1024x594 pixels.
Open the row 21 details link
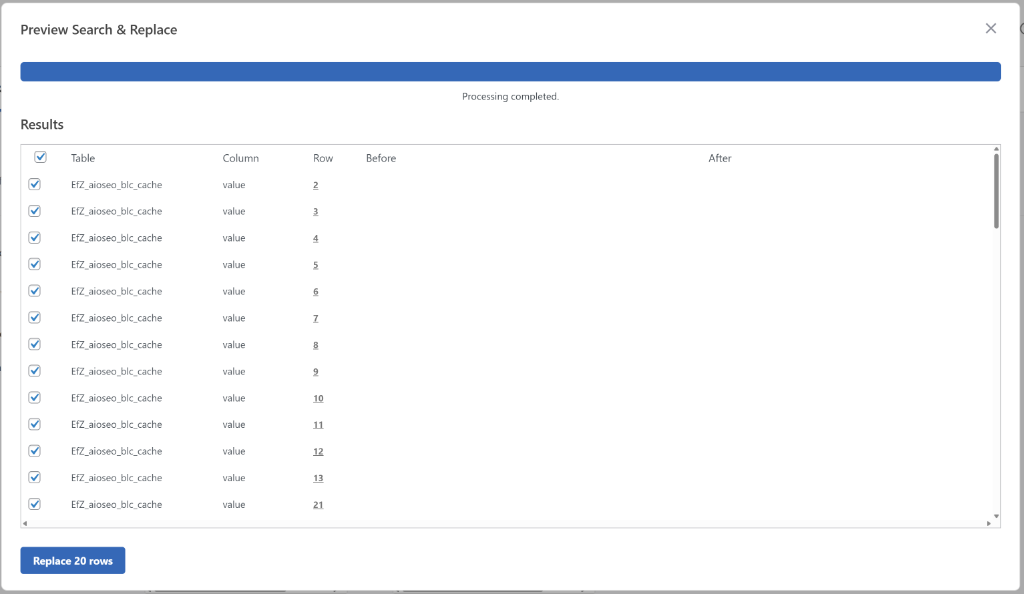click(317, 504)
